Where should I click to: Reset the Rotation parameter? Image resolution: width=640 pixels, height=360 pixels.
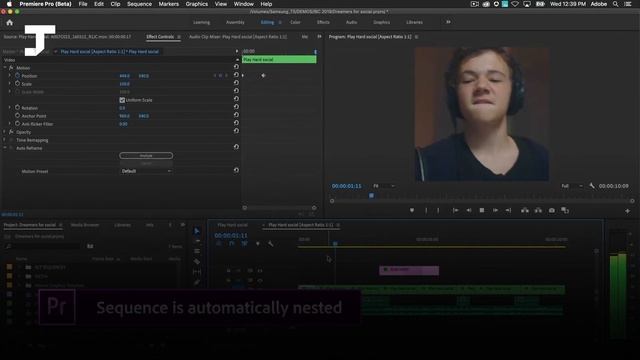click(236, 107)
